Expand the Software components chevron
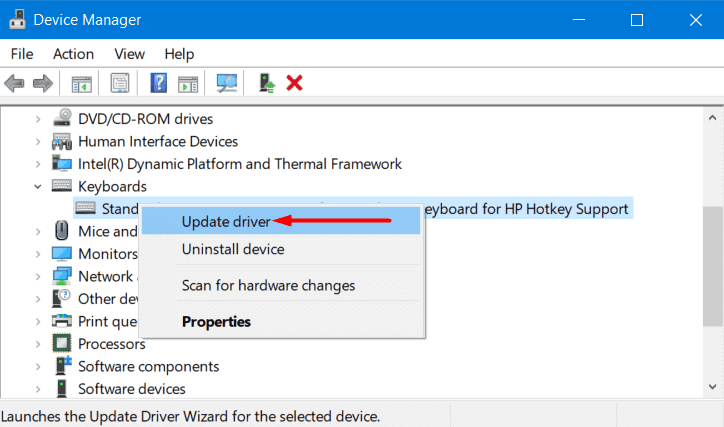Screen dimensions: 724x427 [x=38, y=367]
